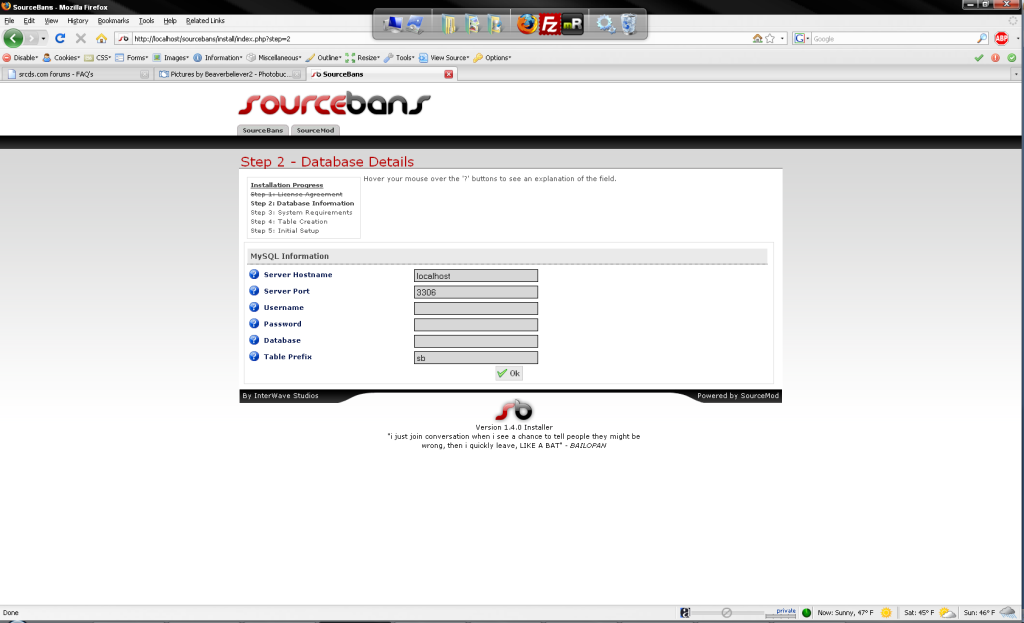
Task: Click the Database help question icon
Action: pos(254,340)
